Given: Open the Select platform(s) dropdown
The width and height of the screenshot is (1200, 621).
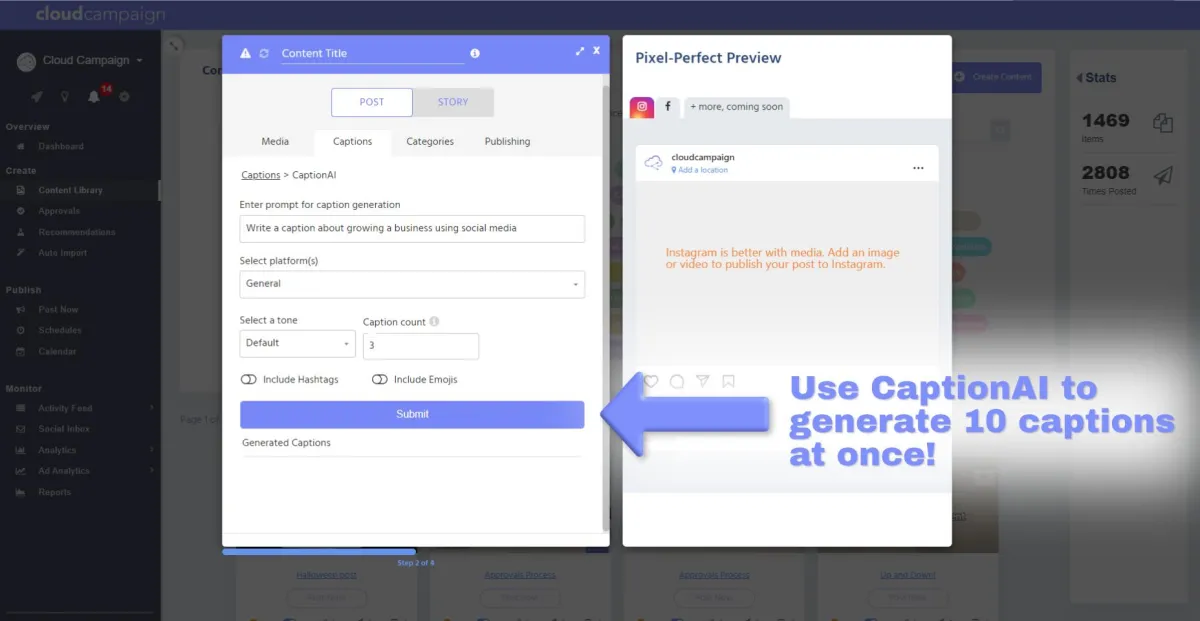Looking at the screenshot, I should click(412, 284).
